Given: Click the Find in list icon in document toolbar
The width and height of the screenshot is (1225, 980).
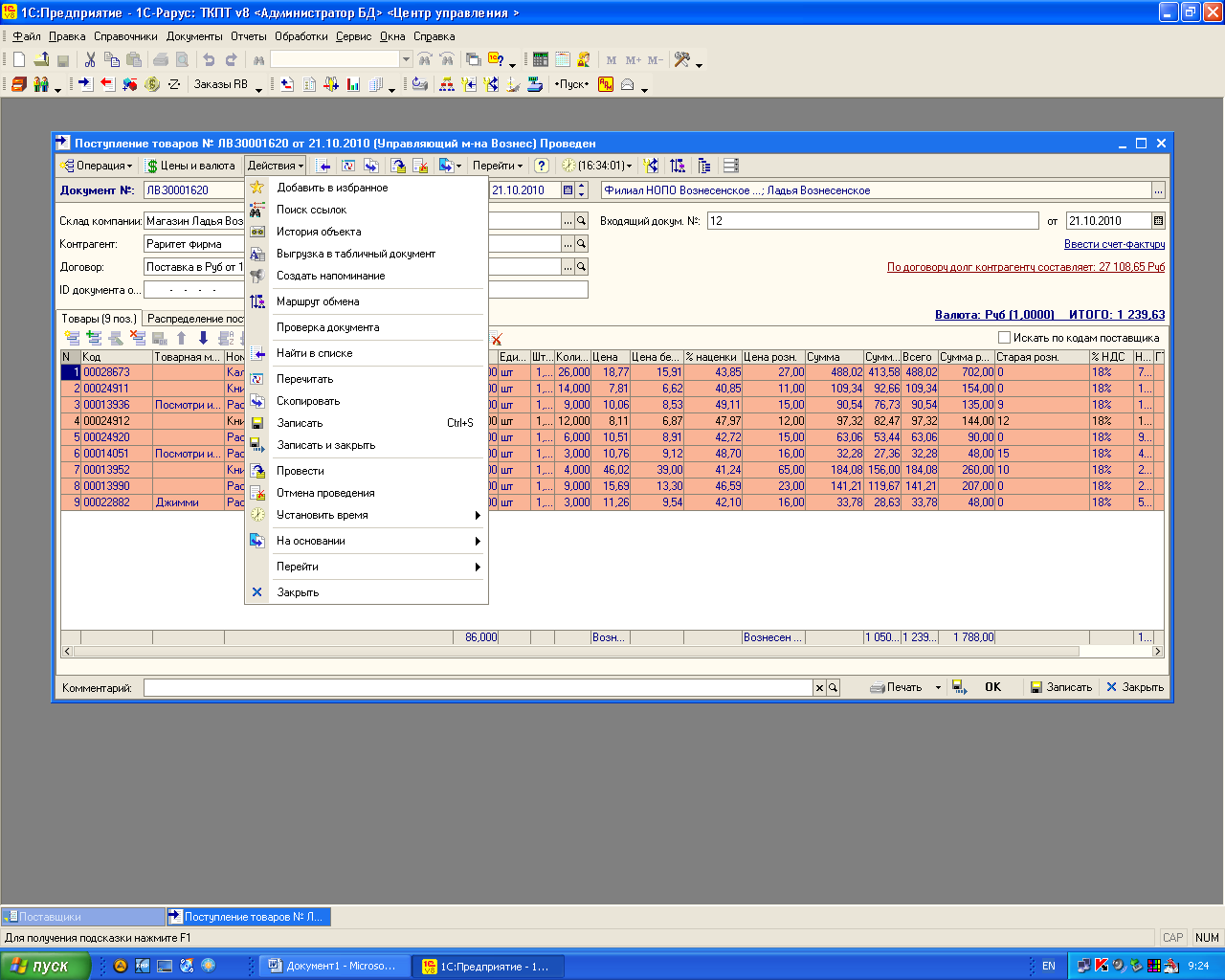Looking at the screenshot, I should click(323, 166).
